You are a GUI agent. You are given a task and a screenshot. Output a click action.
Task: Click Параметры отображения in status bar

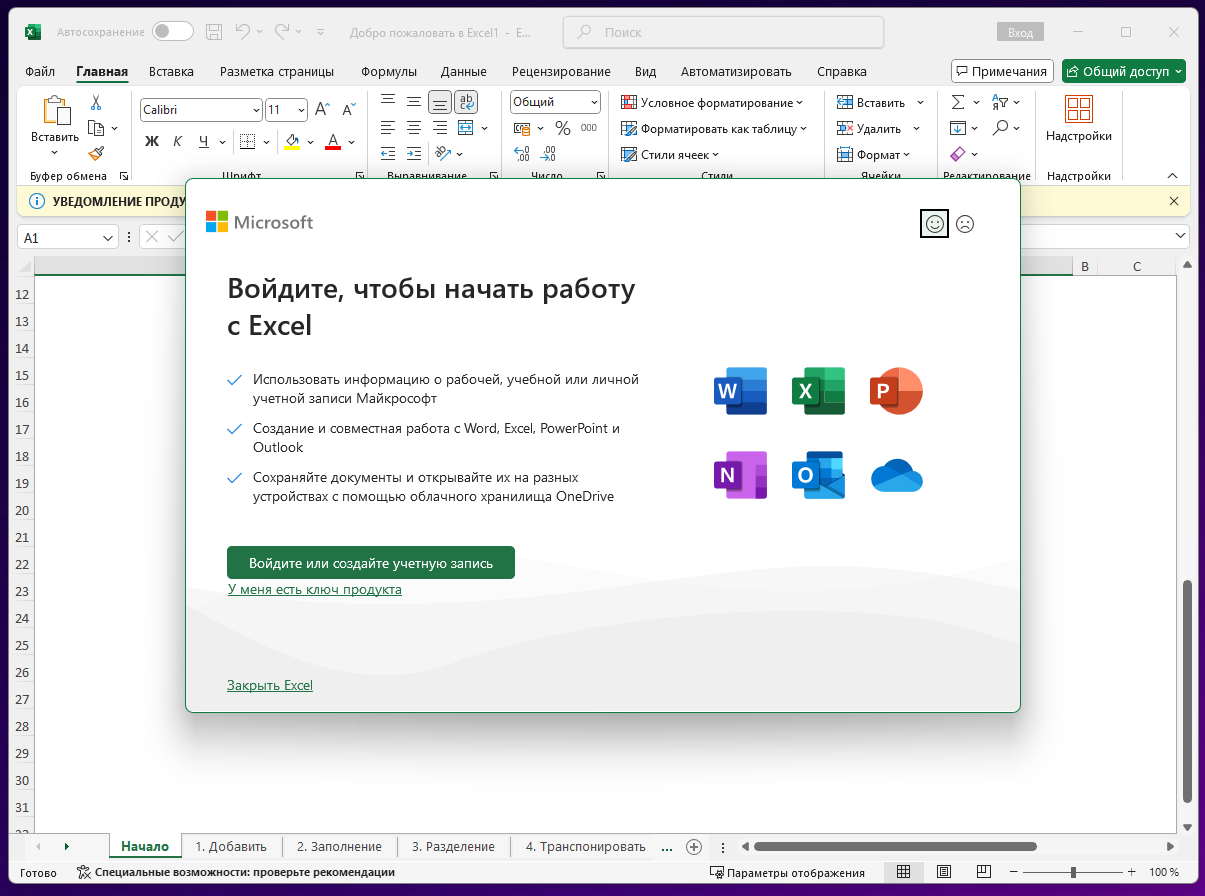point(786,872)
